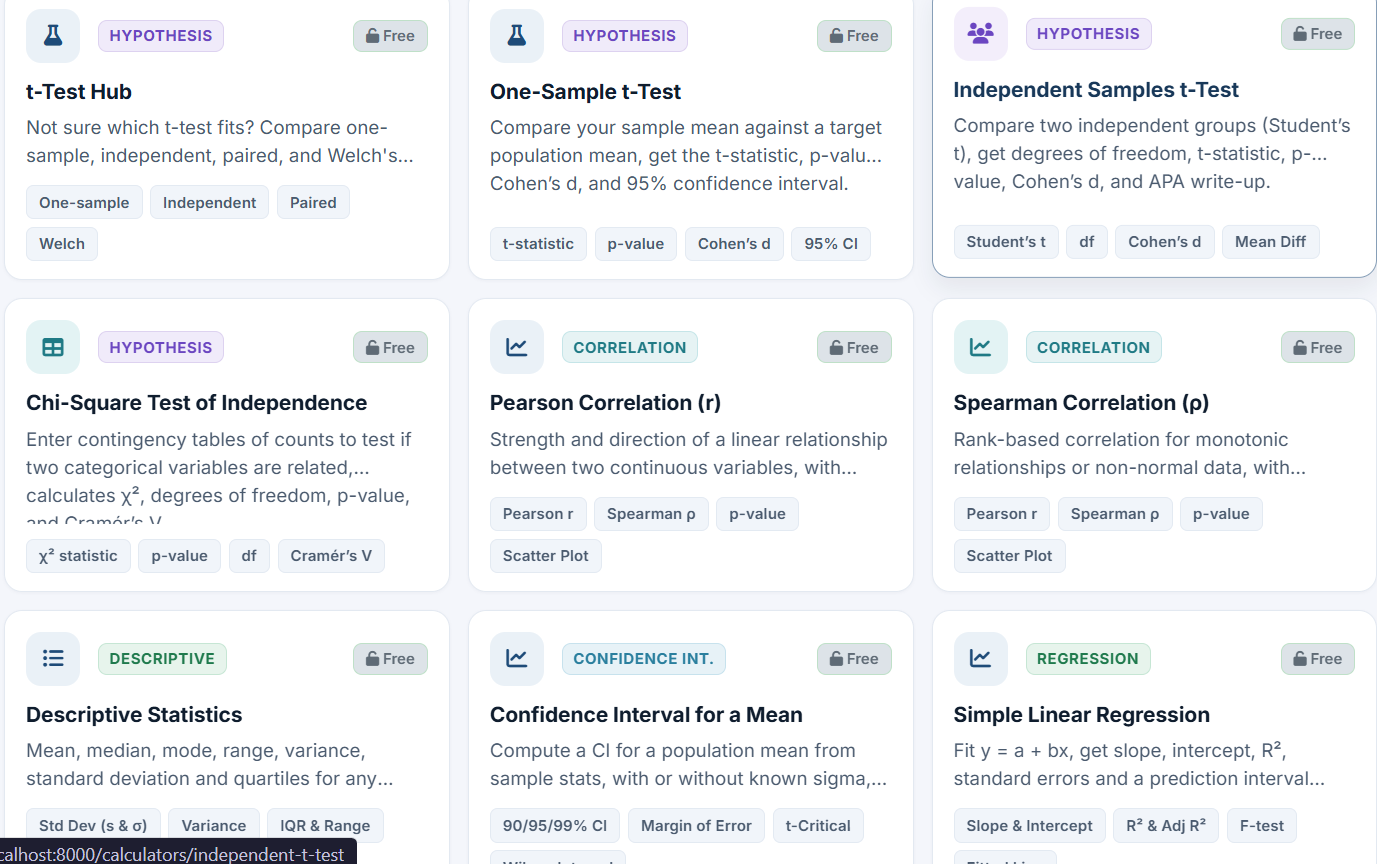1377x864 pixels.
Task: Click the Welch tag on t-Test Hub
Action: coord(62,243)
